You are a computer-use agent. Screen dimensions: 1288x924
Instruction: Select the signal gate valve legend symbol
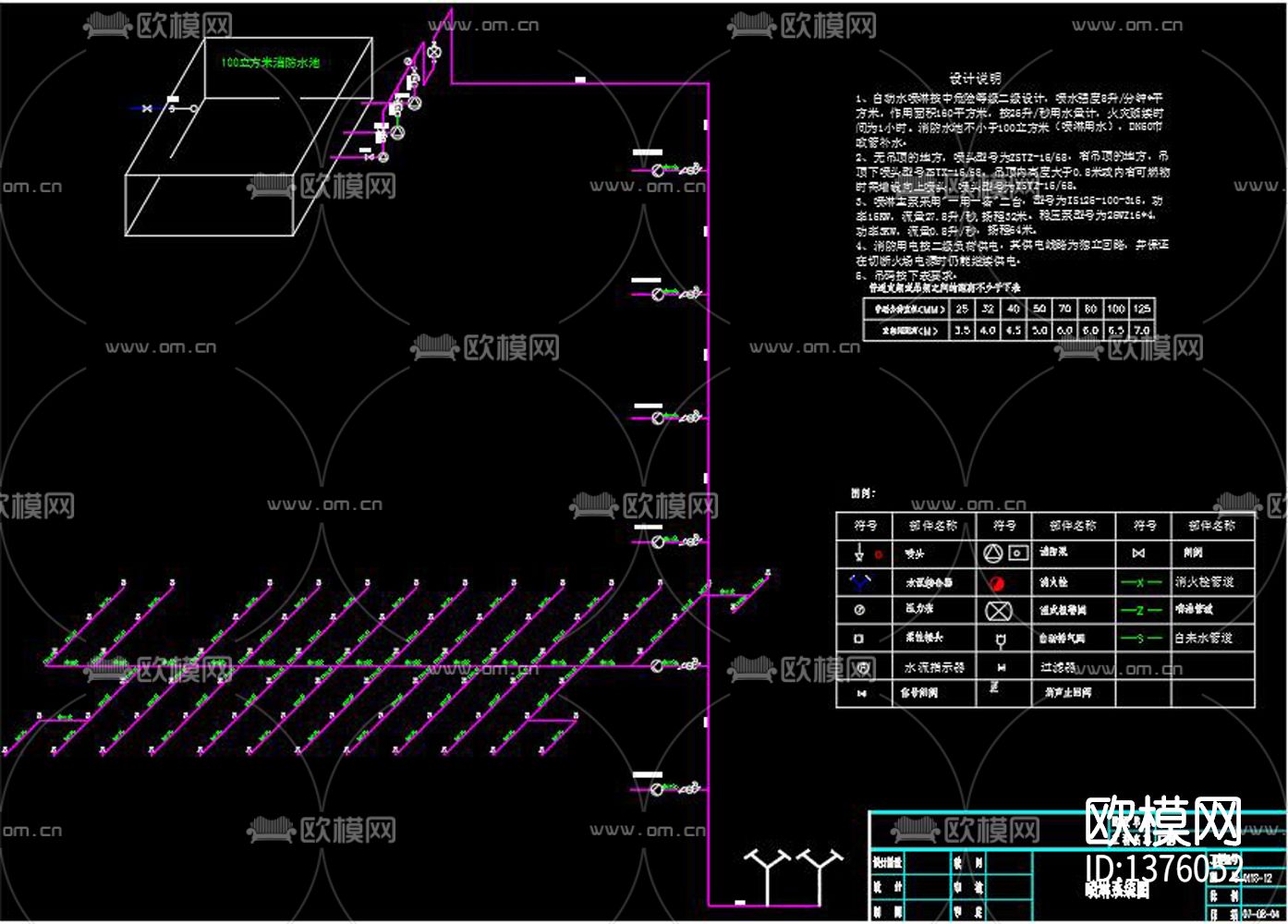(x=861, y=693)
